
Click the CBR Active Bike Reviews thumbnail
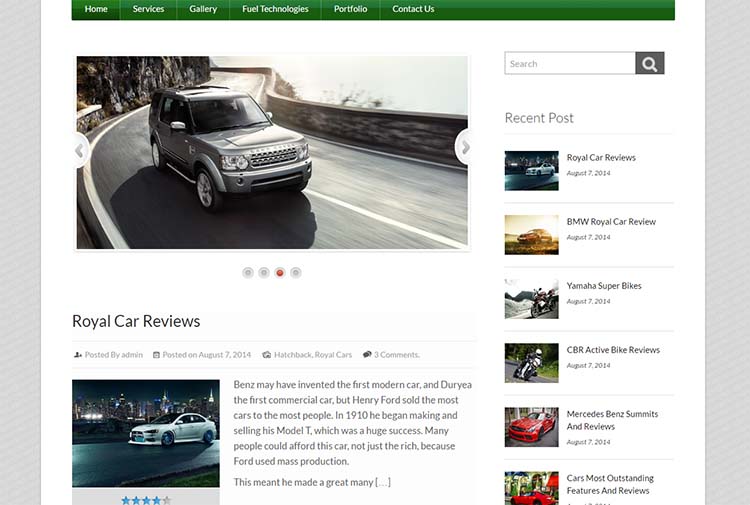click(531, 363)
